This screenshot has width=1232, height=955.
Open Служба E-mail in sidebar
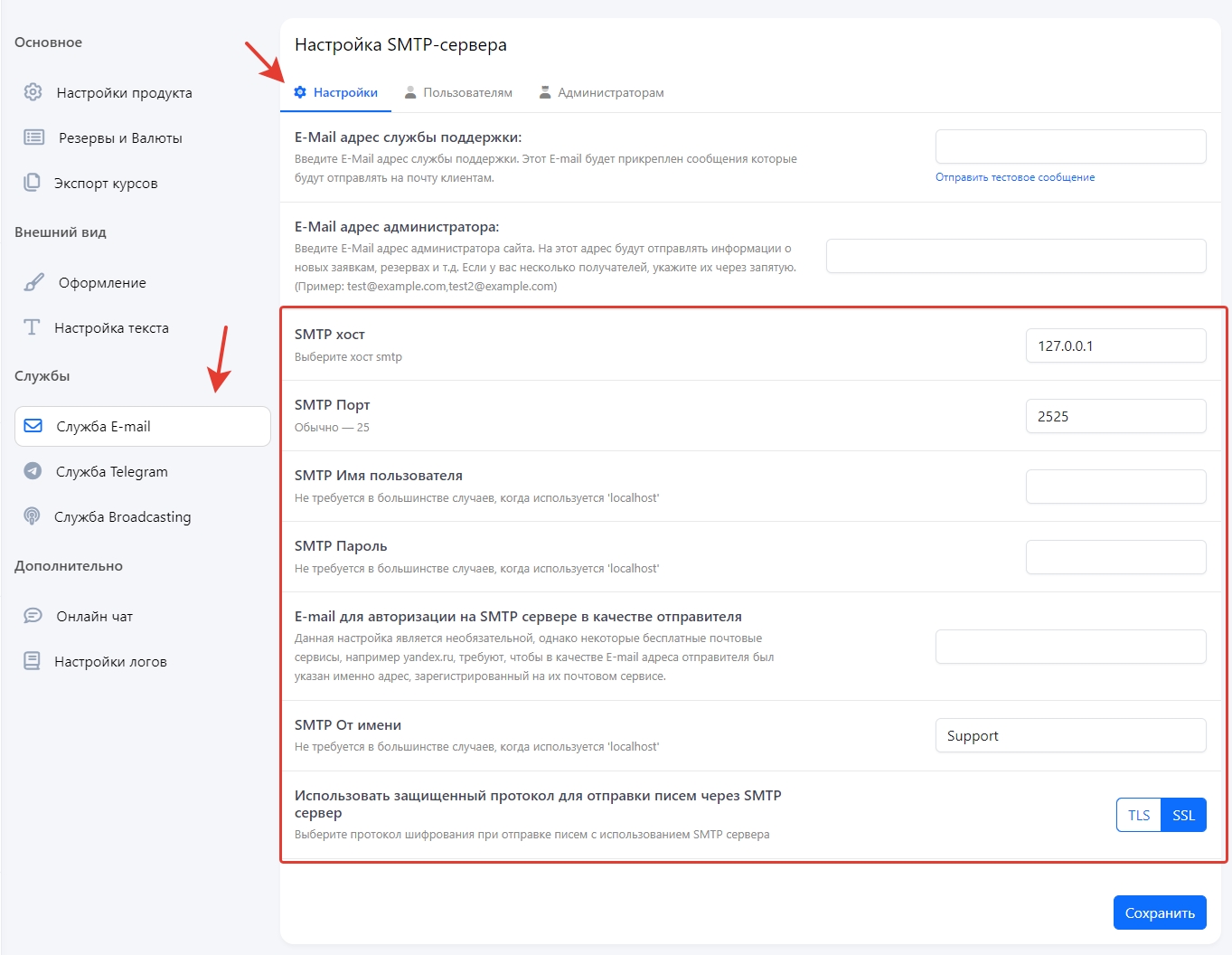(143, 426)
